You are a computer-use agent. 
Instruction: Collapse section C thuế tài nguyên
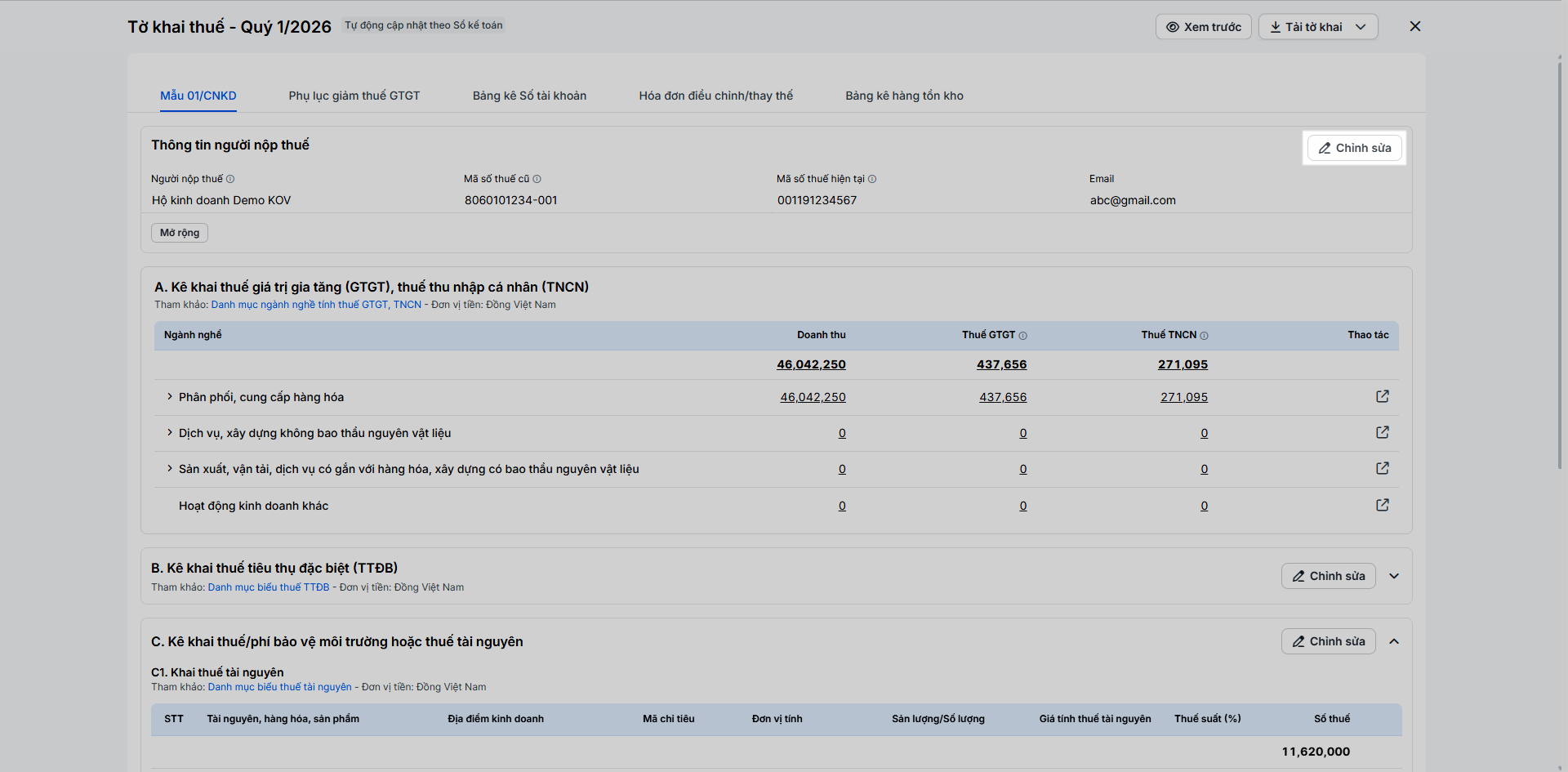(1394, 641)
